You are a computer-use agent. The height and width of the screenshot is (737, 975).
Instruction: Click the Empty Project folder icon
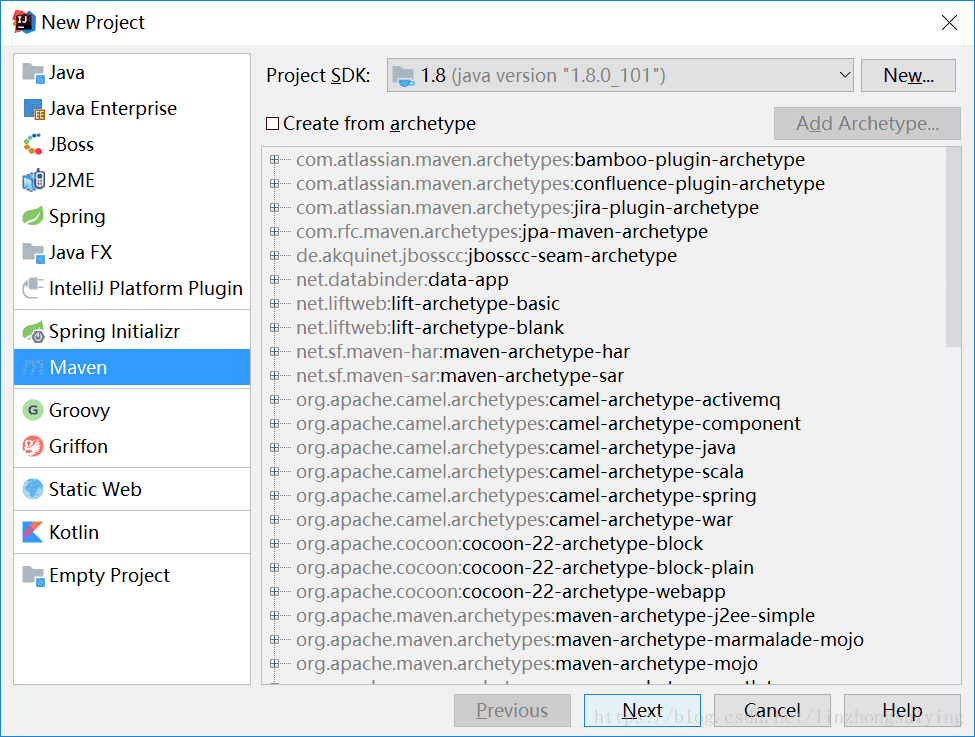pyautogui.click(x=34, y=575)
